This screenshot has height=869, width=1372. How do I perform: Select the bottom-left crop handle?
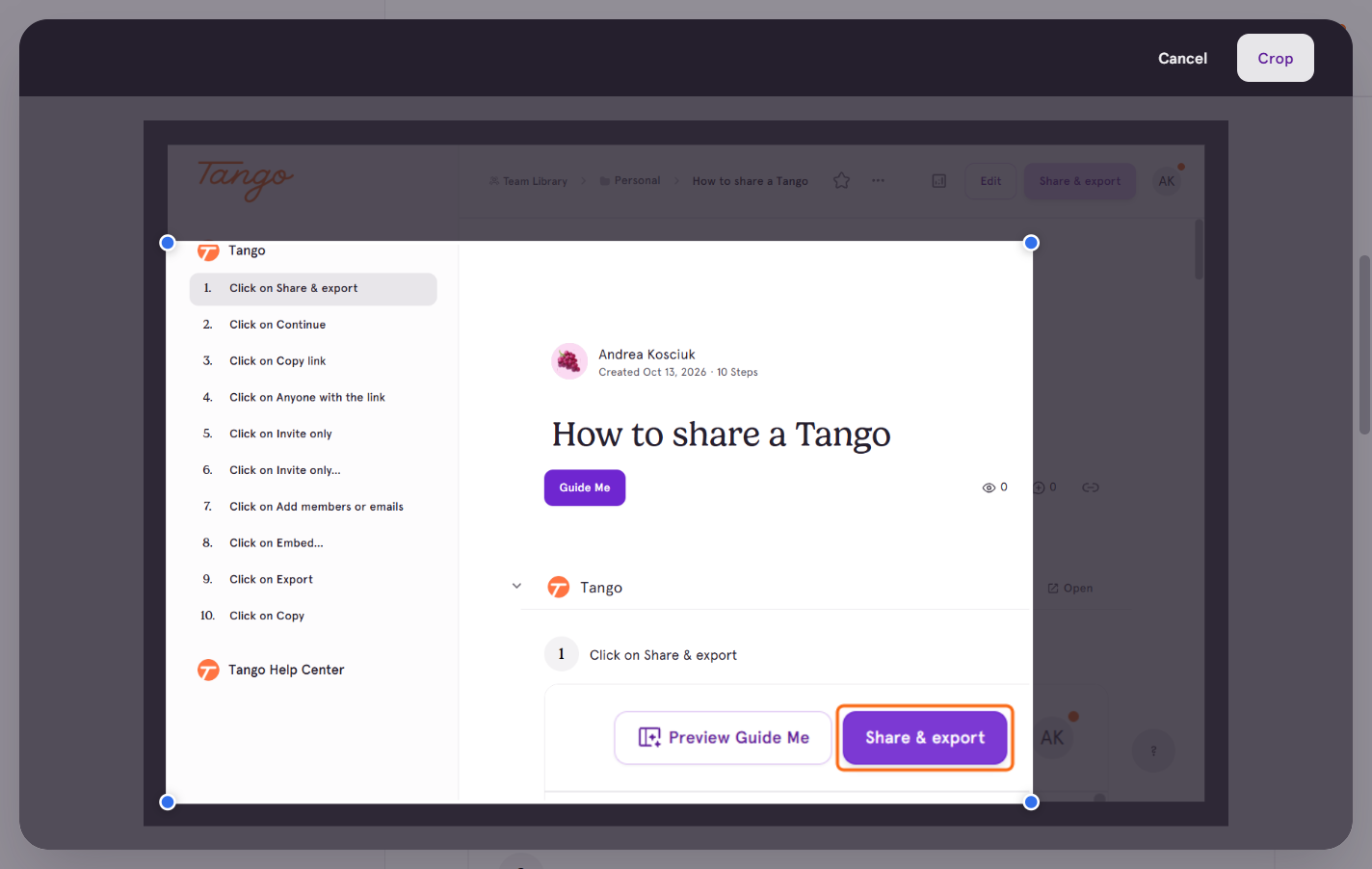click(x=168, y=802)
